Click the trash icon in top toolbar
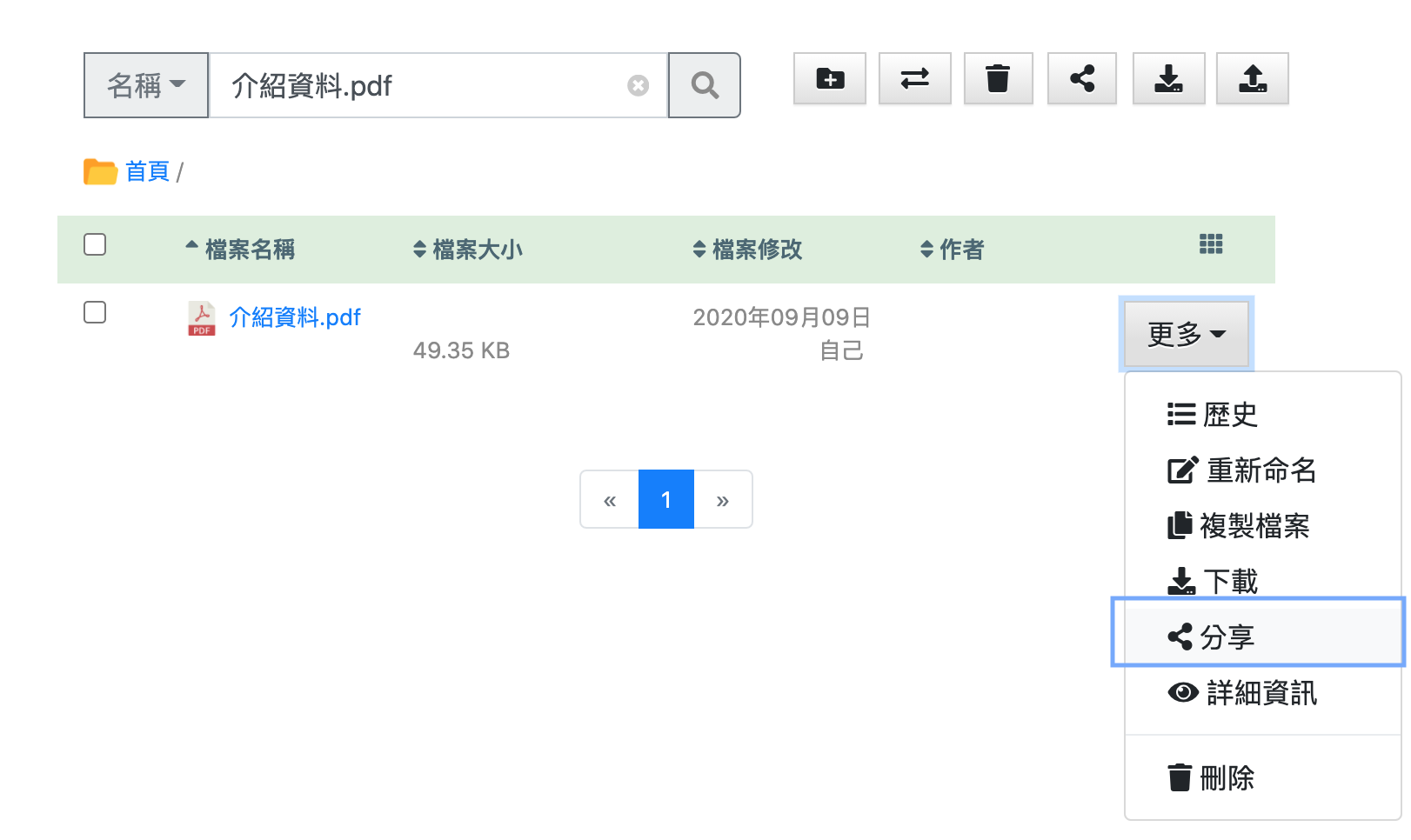The image size is (1411, 840). (x=998, y=79)
